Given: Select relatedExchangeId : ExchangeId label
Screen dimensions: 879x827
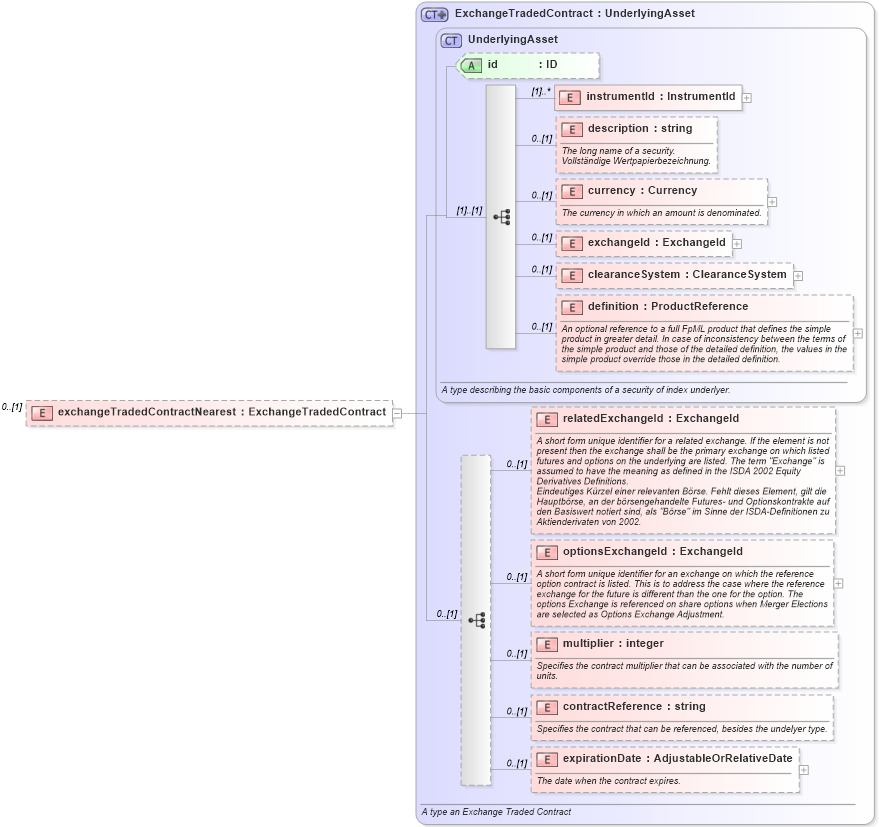Looking at the screenshot, I should pos(651,418).
